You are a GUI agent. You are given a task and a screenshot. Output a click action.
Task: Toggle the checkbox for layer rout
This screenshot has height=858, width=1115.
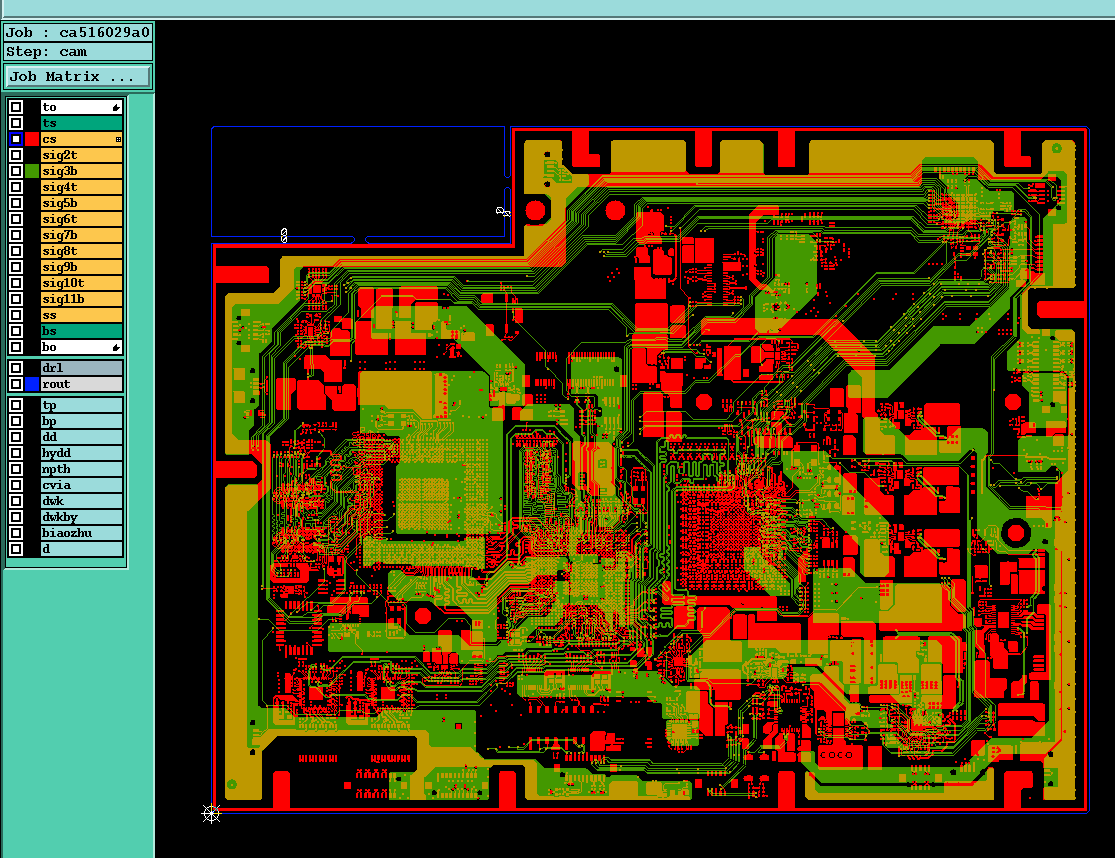[x=16, y=385]
